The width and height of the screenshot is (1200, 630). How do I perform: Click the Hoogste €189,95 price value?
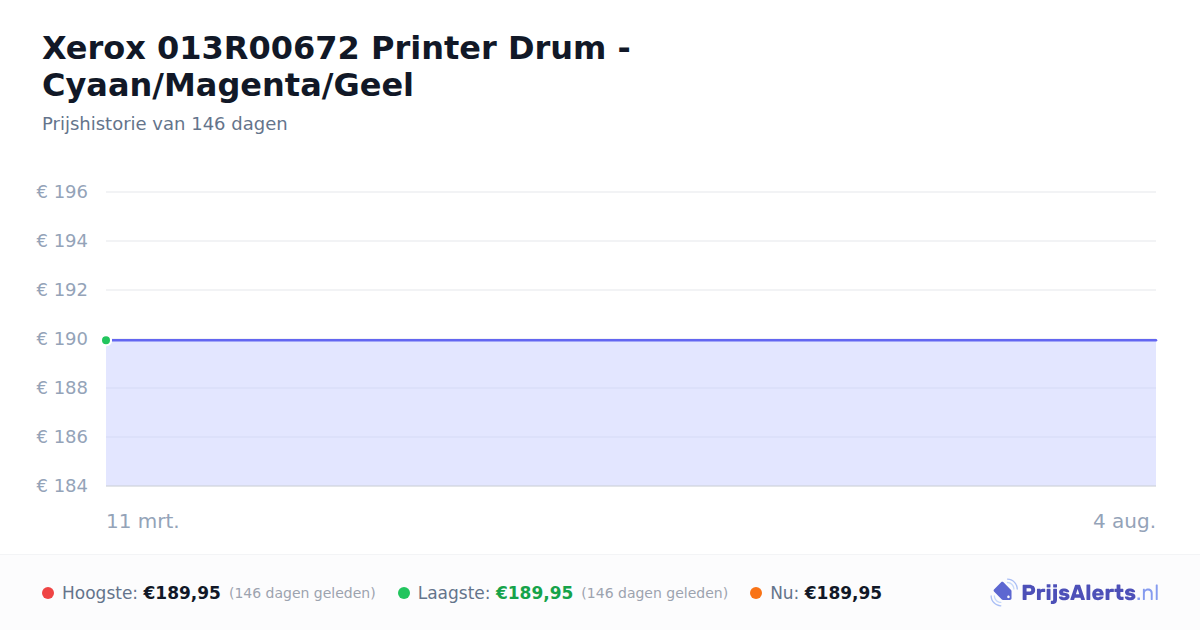click(182, 593)
